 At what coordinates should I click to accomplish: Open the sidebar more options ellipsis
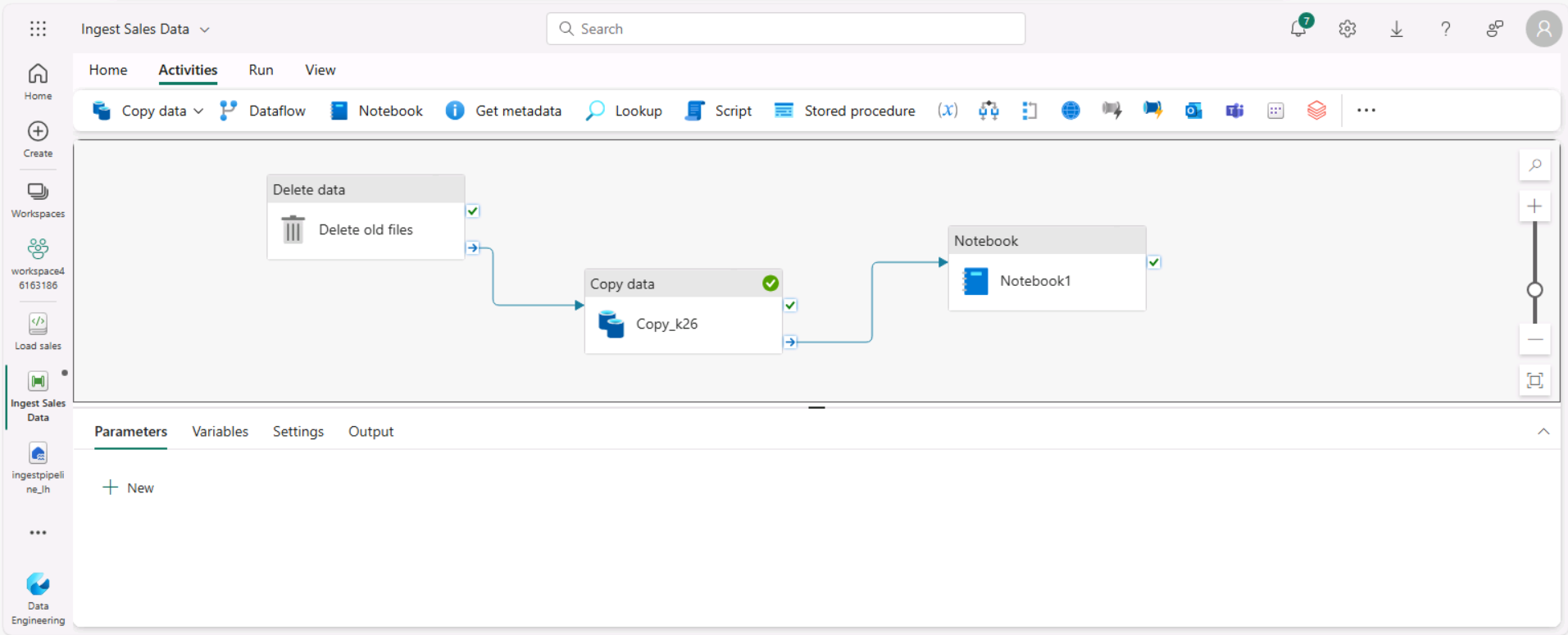point(38,533)
